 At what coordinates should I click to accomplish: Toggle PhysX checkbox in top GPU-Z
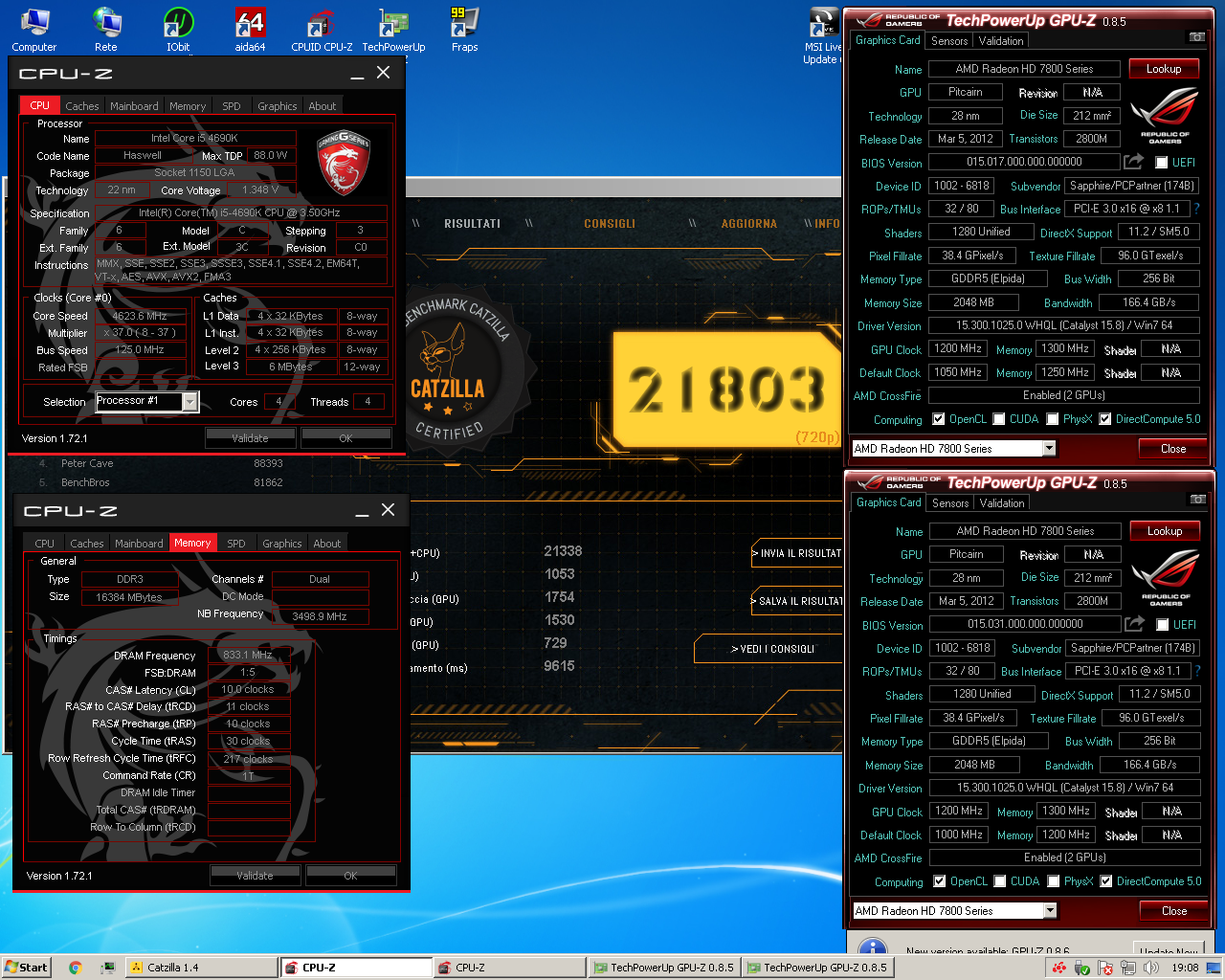click(1053, 419)
